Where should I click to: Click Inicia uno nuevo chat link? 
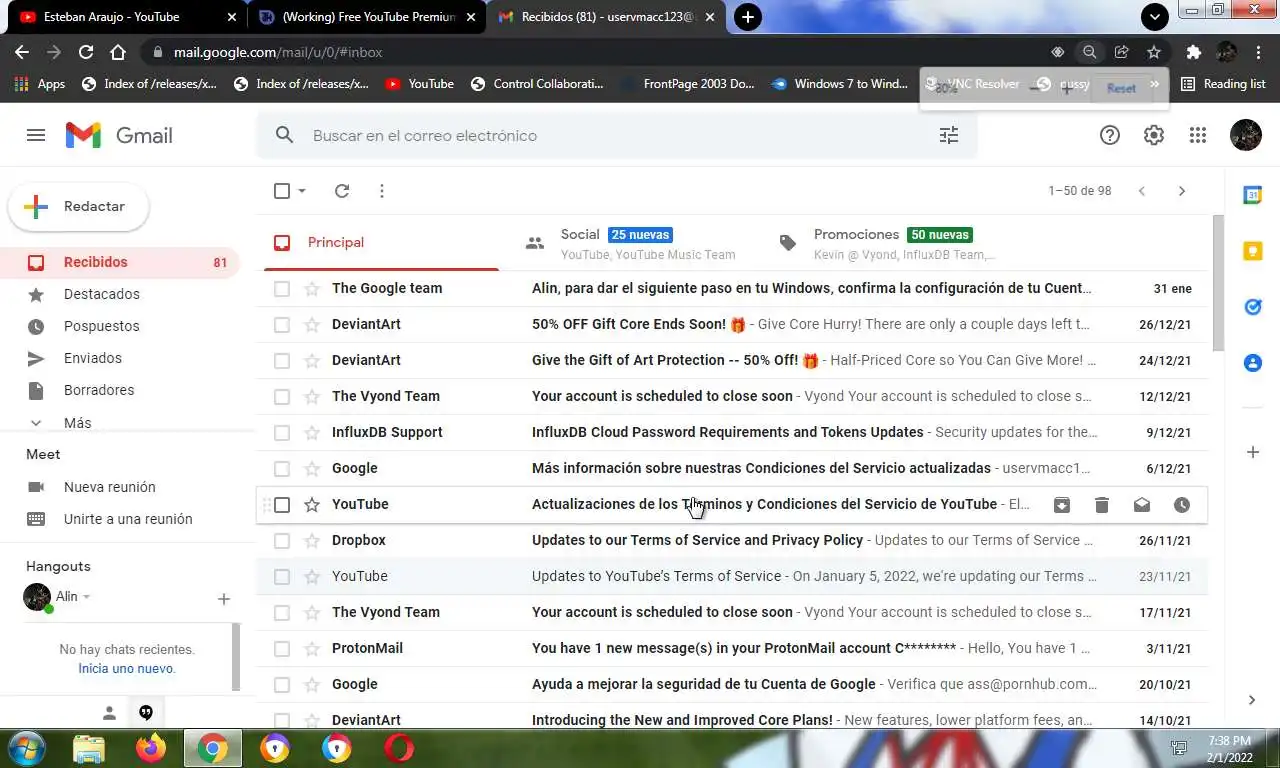127,669
